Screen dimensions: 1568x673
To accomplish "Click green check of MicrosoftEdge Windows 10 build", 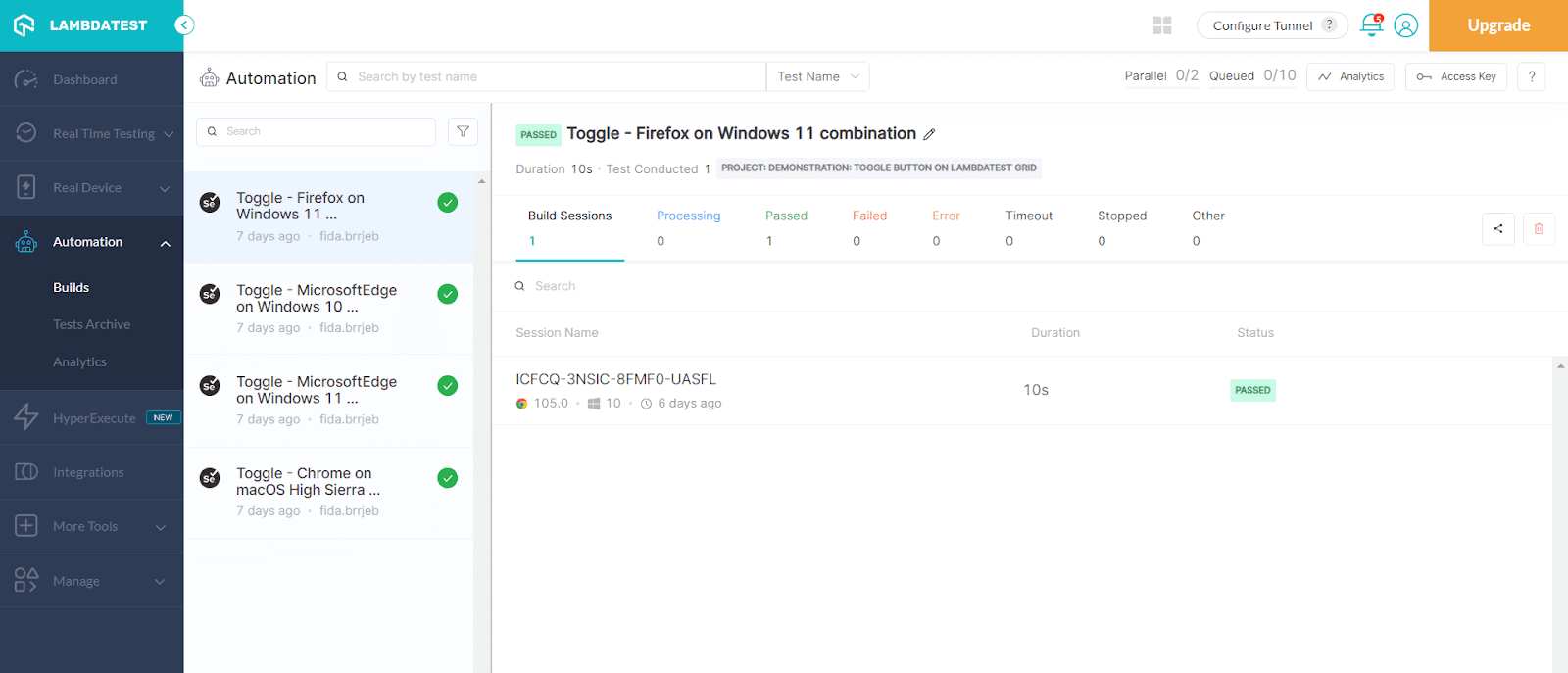I will pos(448,294).
